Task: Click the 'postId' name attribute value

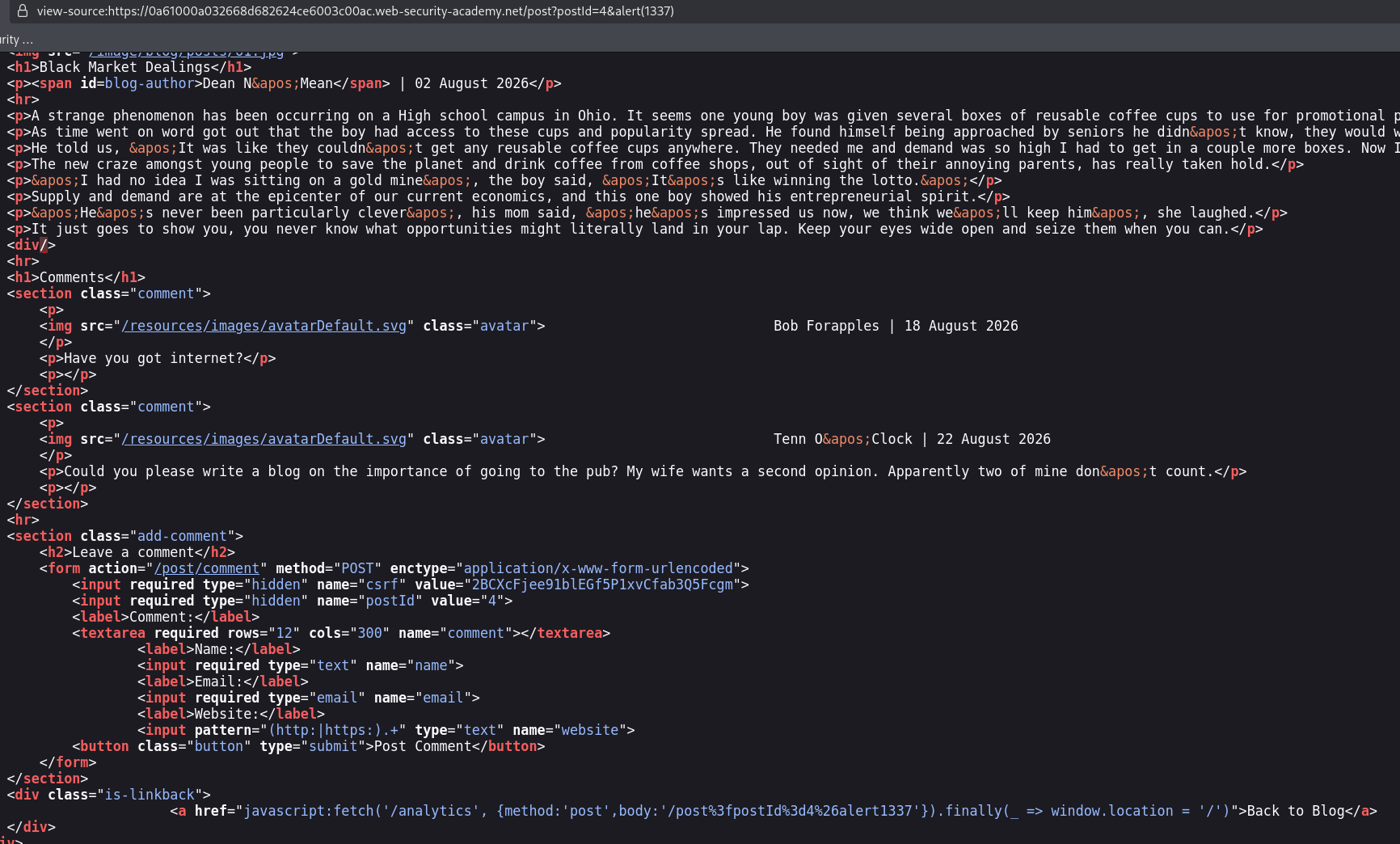Action: pos(390,601)
